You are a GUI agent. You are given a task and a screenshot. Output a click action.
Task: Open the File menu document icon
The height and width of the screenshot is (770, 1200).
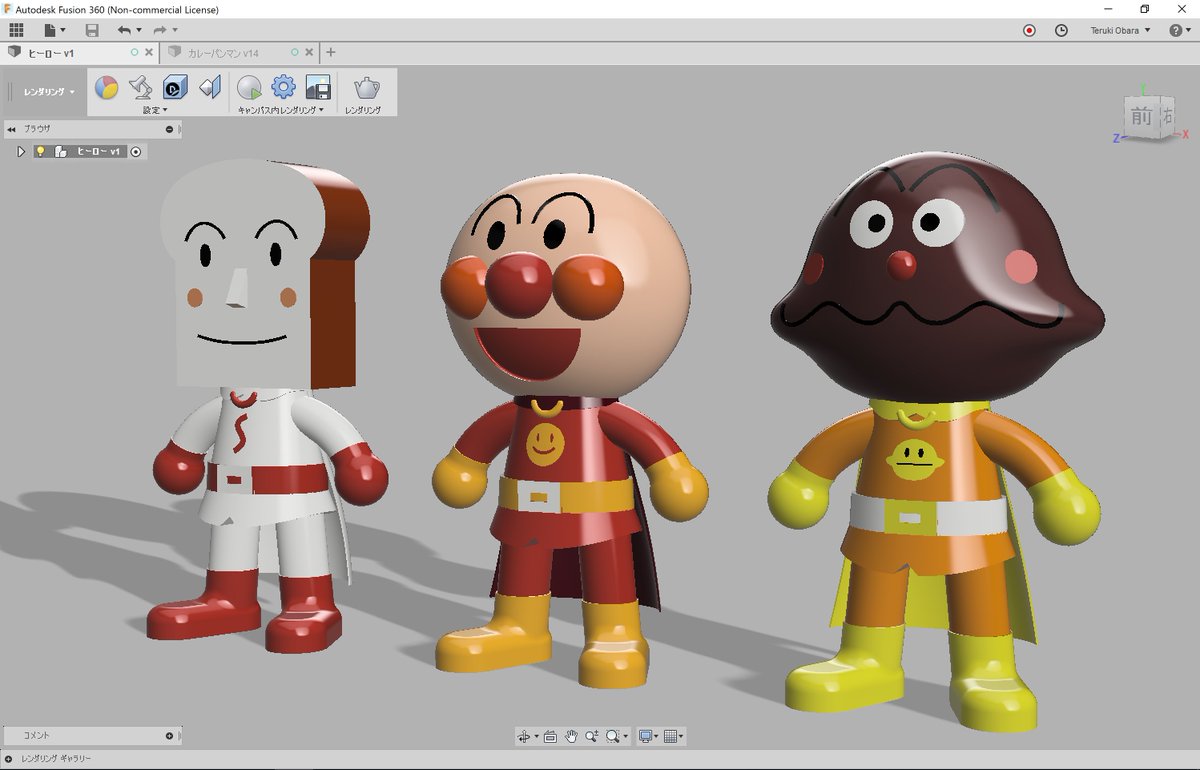(x=50, y=30)
